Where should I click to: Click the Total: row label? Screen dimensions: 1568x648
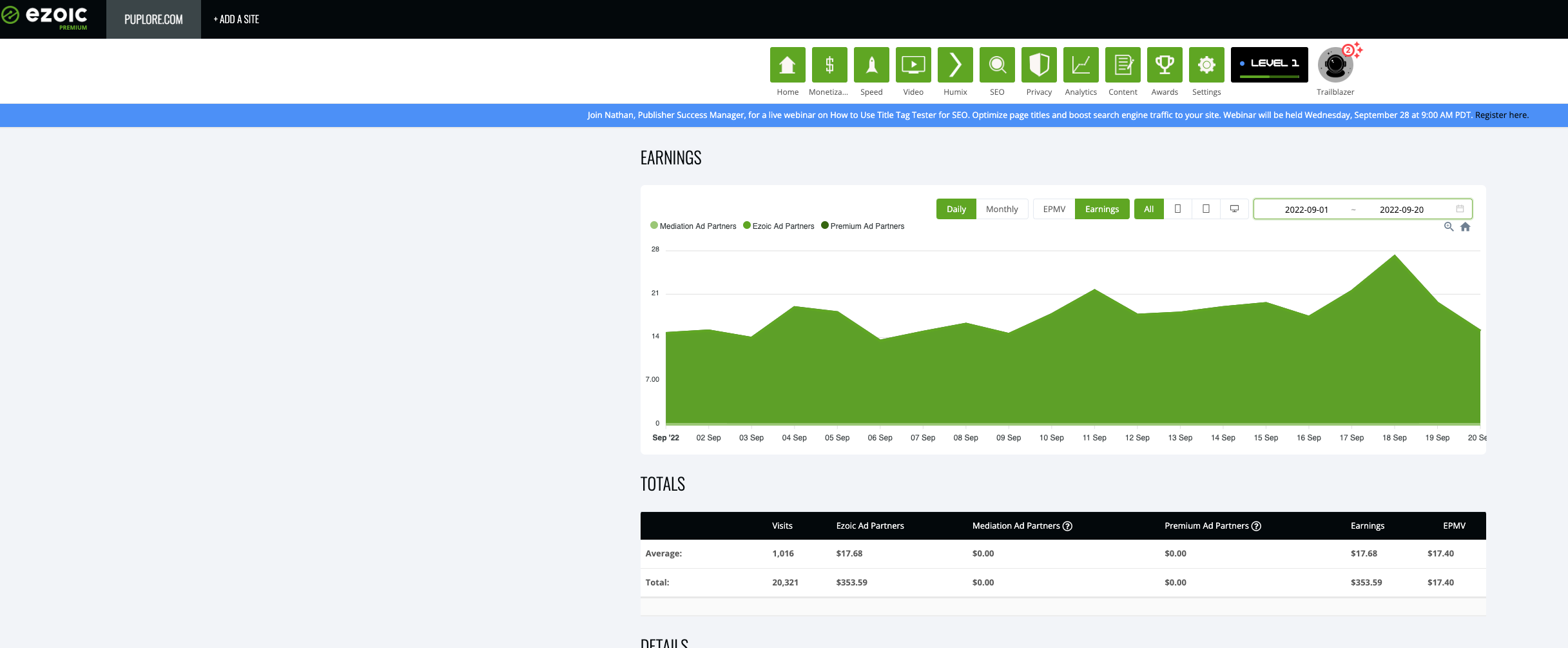pyautogui.click(x=657, y=583)
